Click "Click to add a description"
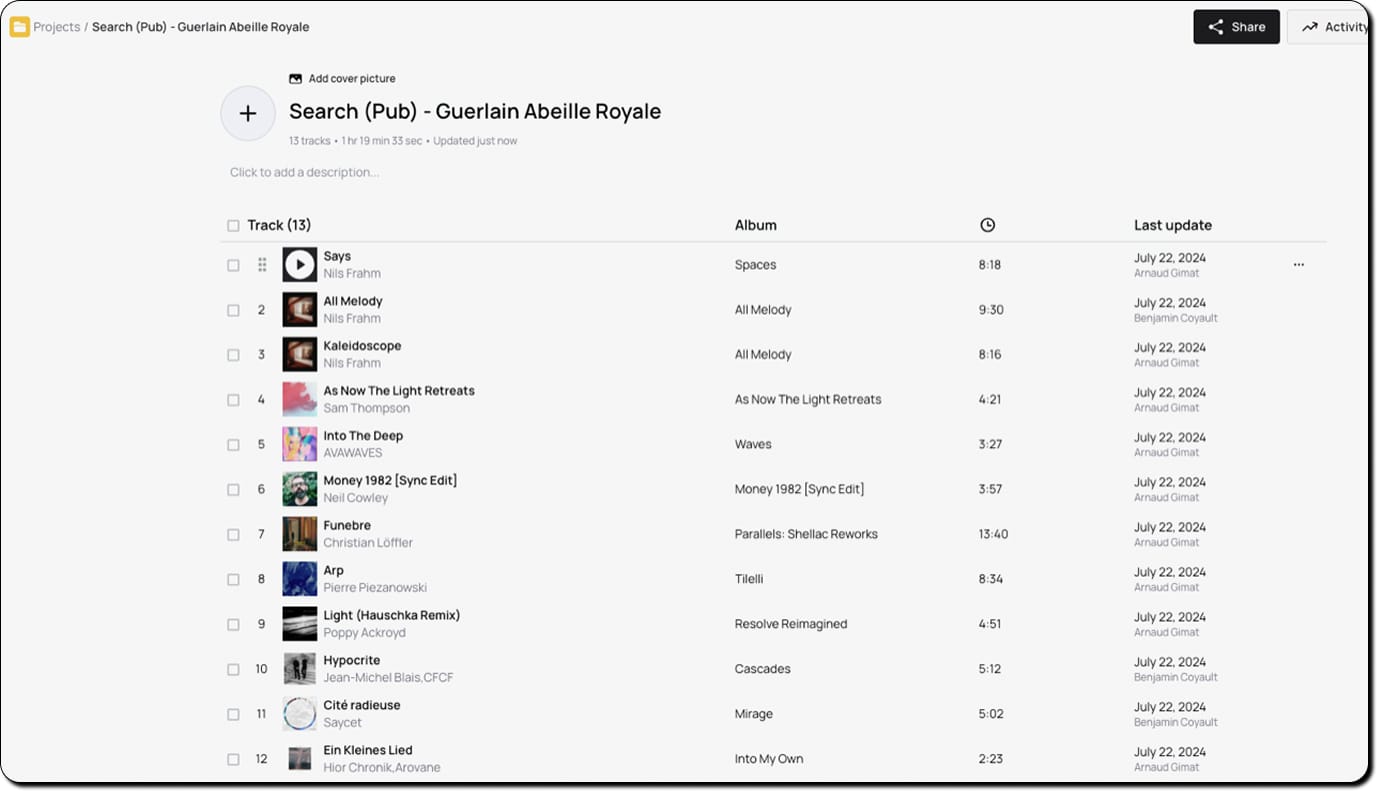 click(x=304, y=172)
